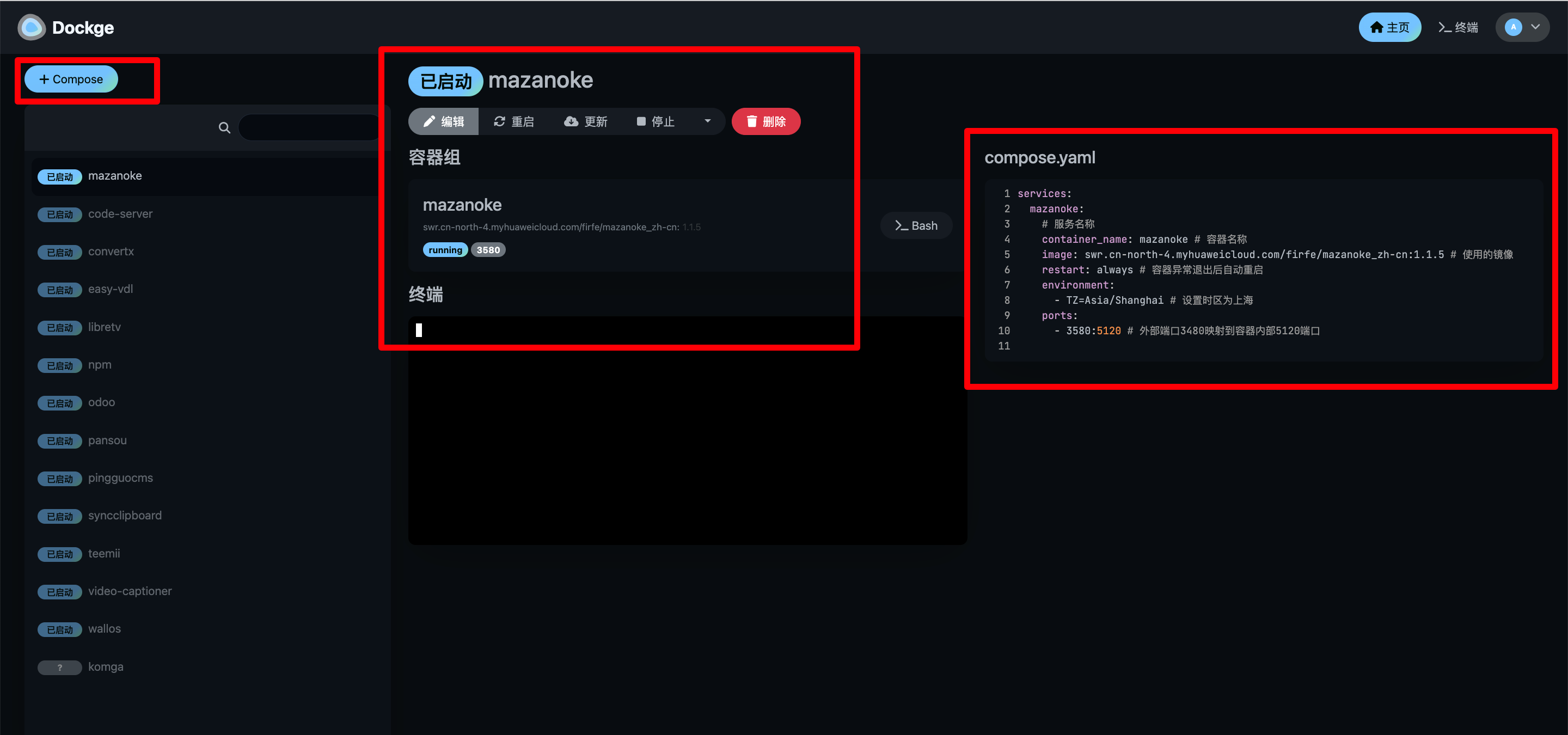Restart the stack with 重启
The image size is (1568, 735).
point(514,122)
